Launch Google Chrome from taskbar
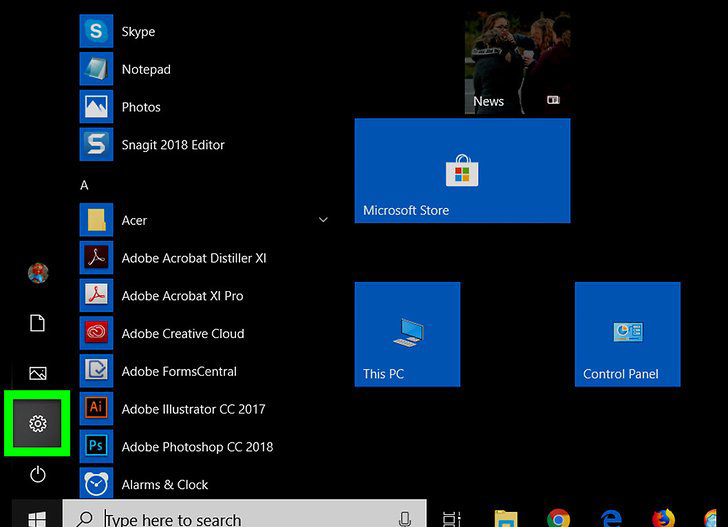728x527 pixels. (559, 518)
